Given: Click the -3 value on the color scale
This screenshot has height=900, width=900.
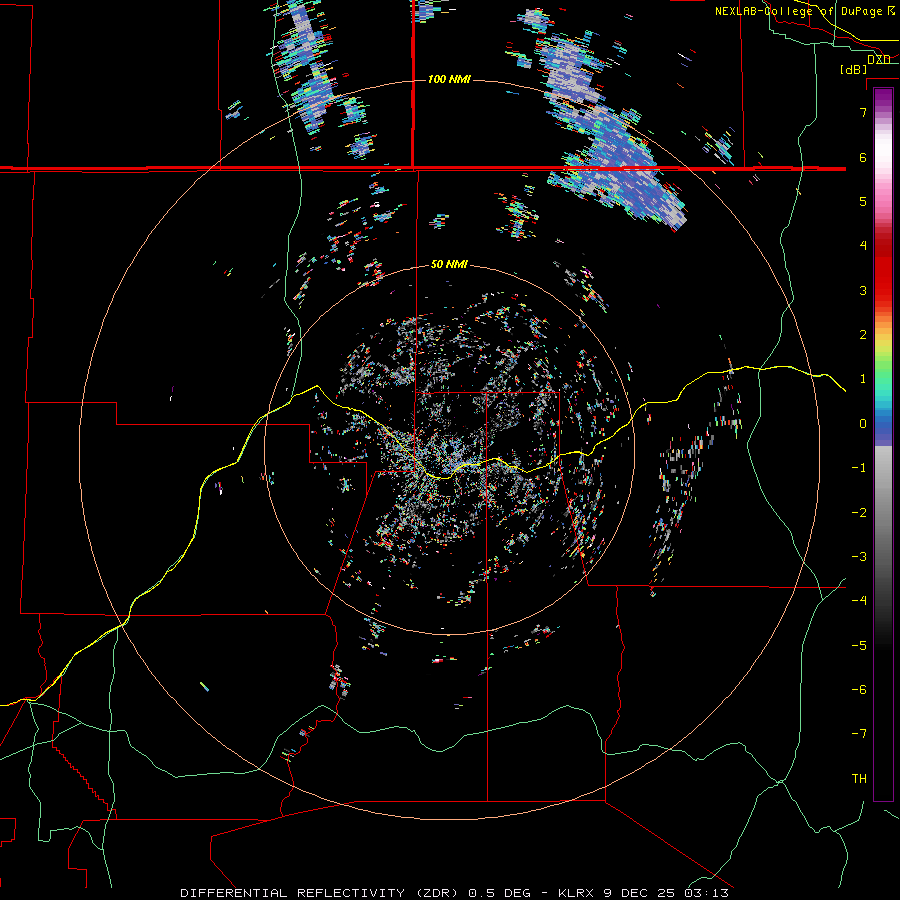Looking at the screenshot, I should click(x=859, y=557).
